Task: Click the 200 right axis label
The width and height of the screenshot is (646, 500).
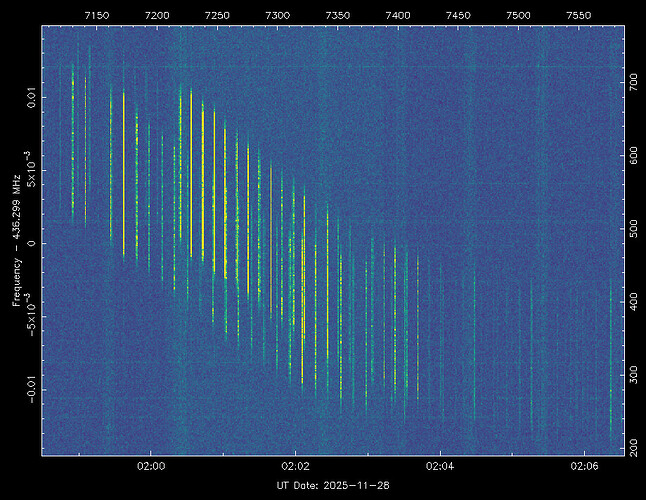Action: (635, 443)
